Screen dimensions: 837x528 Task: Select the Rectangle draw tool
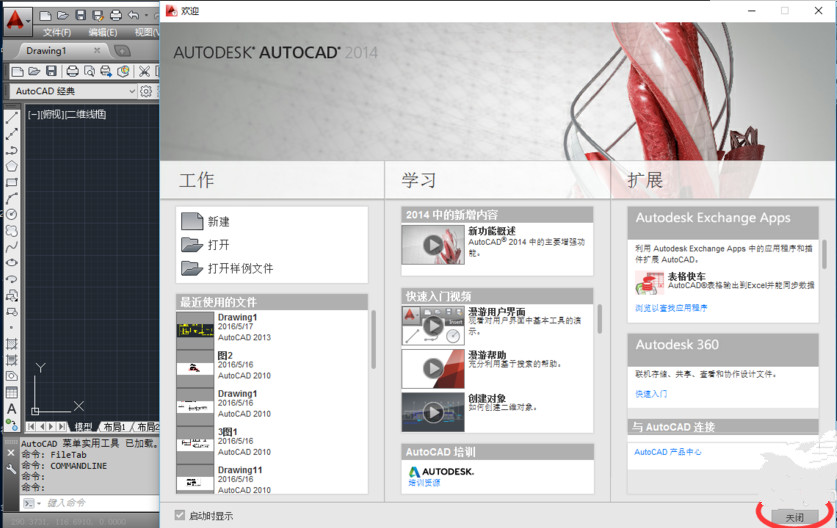point(12,182)
